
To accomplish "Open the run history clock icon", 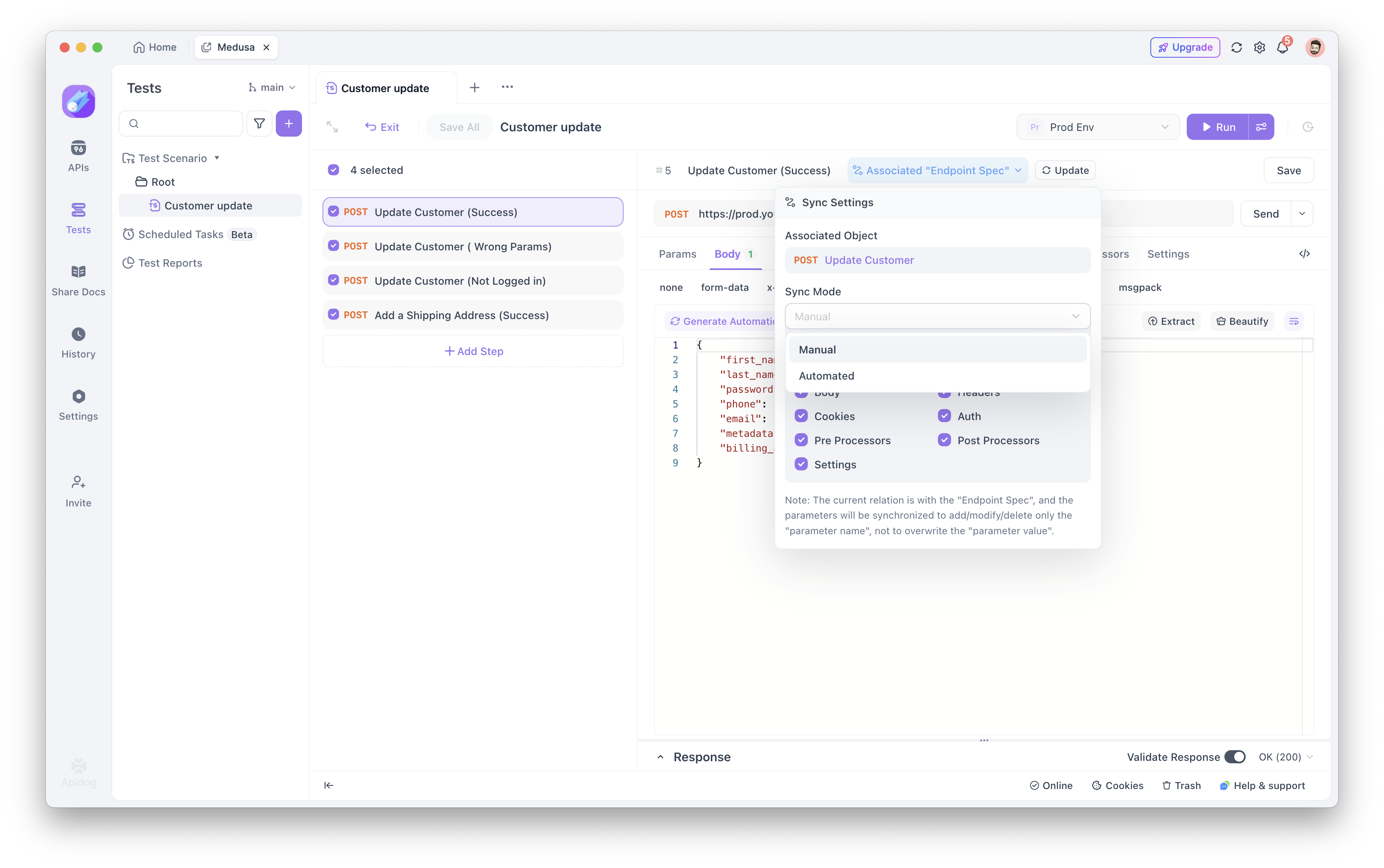I will (1307, 127).
